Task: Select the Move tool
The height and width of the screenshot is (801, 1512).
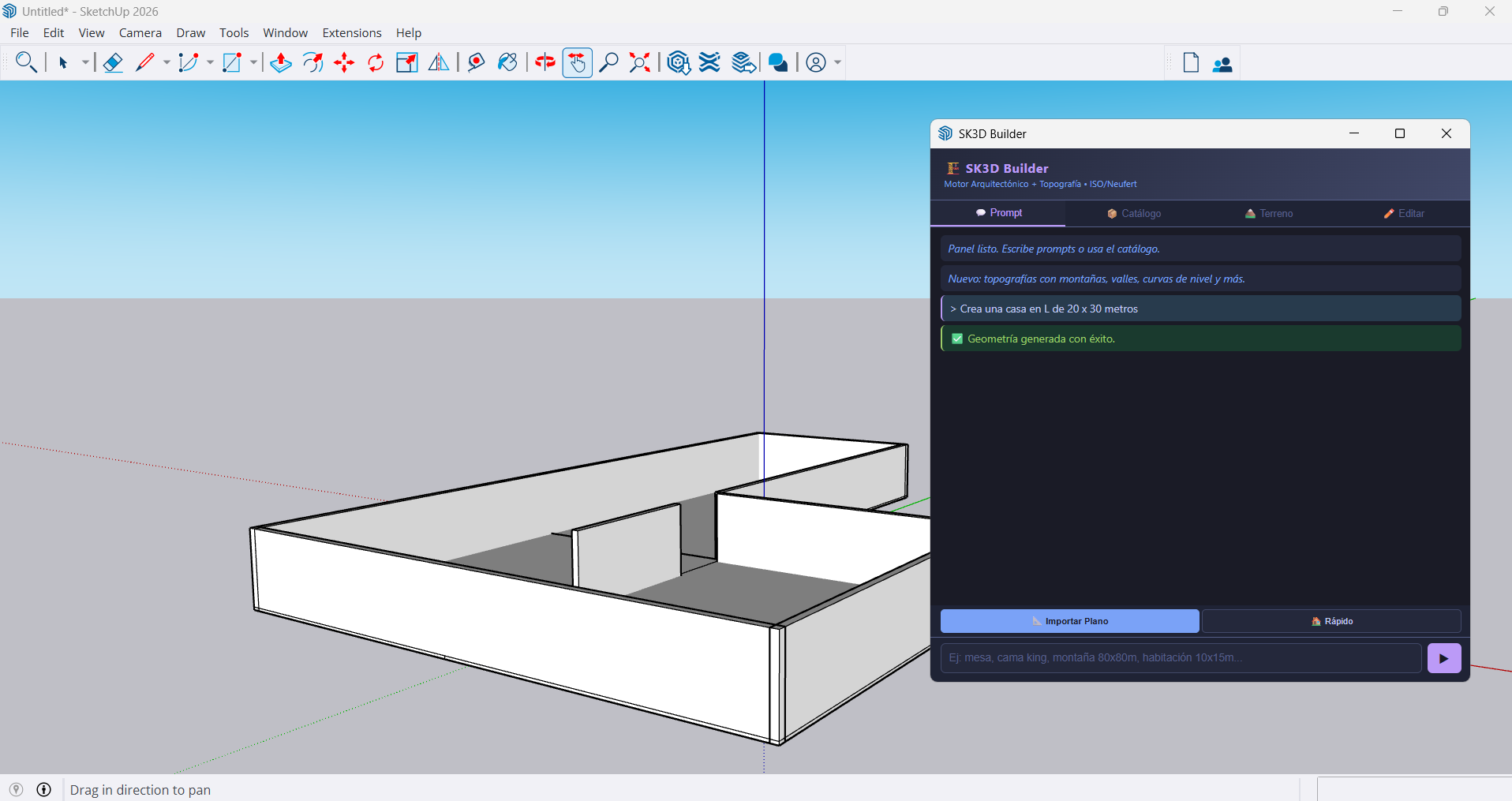Action: coord(344,62)
